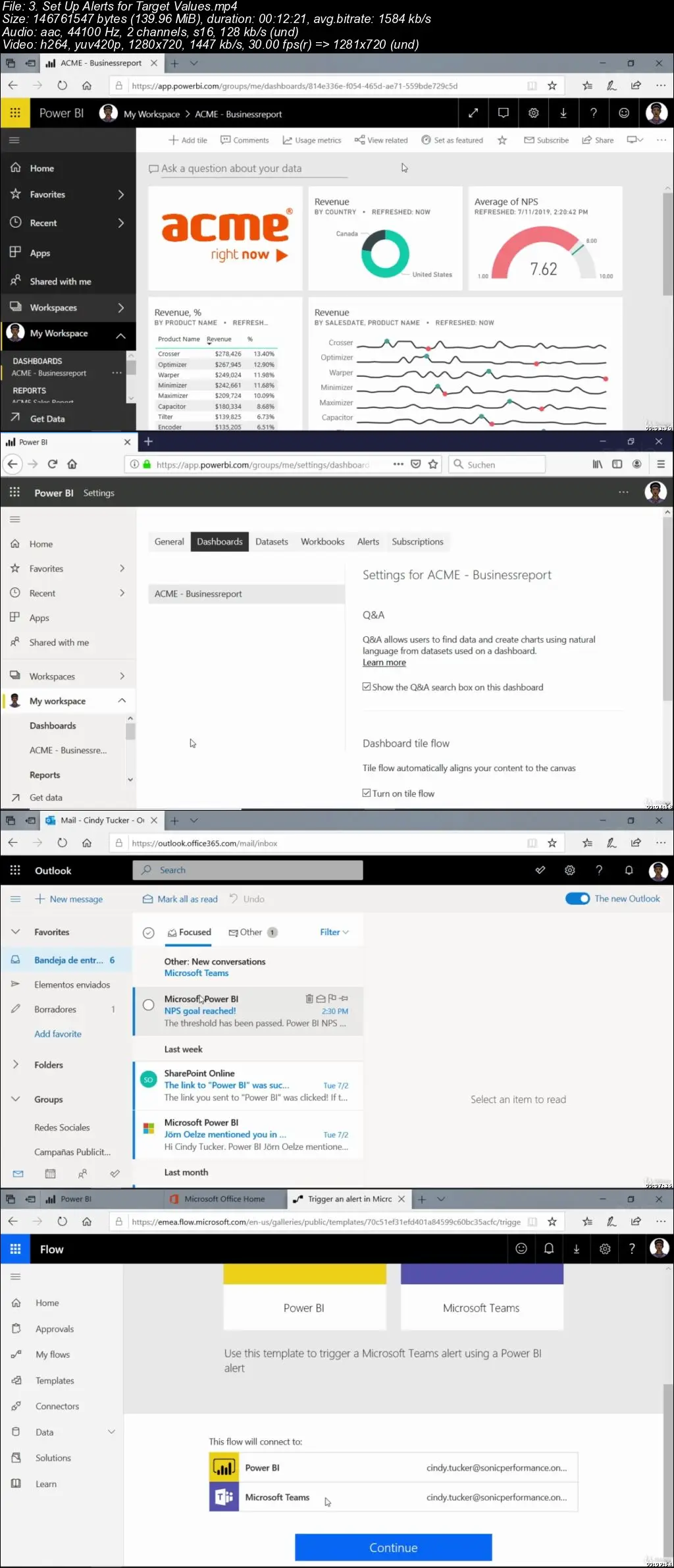Open Filter dropdown in Outlook inbox
674x1568 pixels.
[334, 932]
